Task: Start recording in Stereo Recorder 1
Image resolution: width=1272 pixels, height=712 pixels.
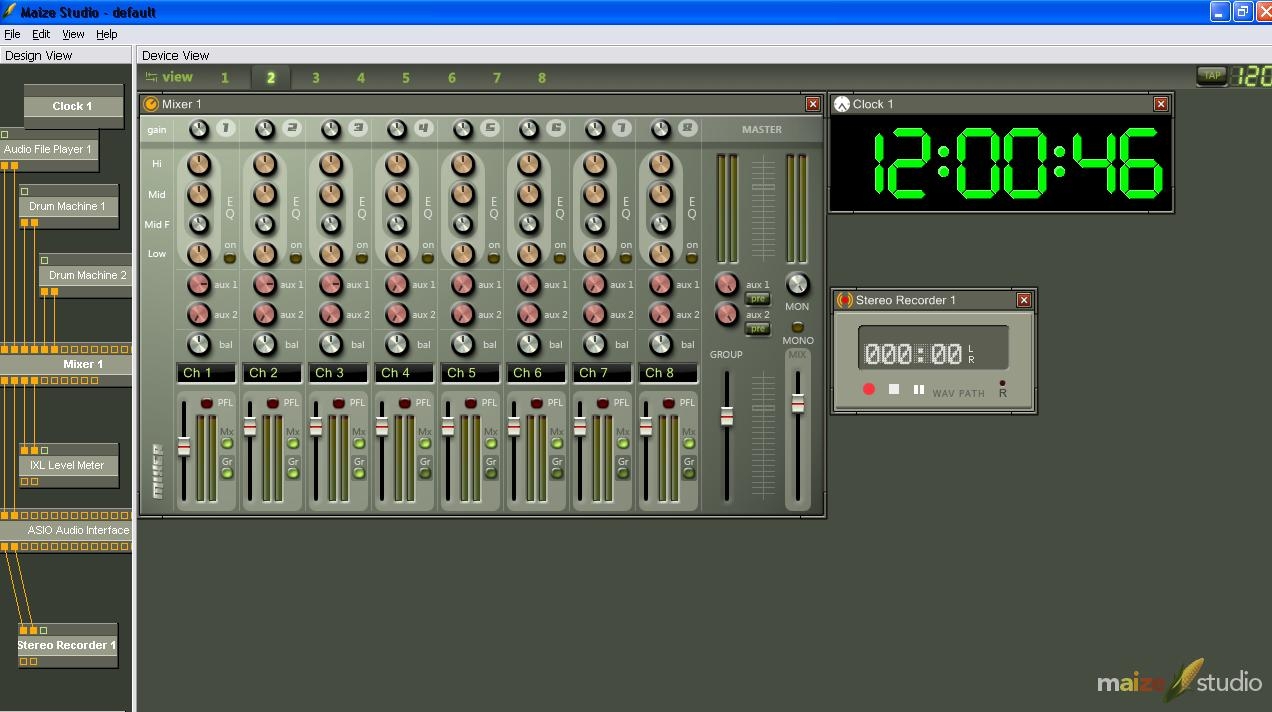Action: point(869,389)
